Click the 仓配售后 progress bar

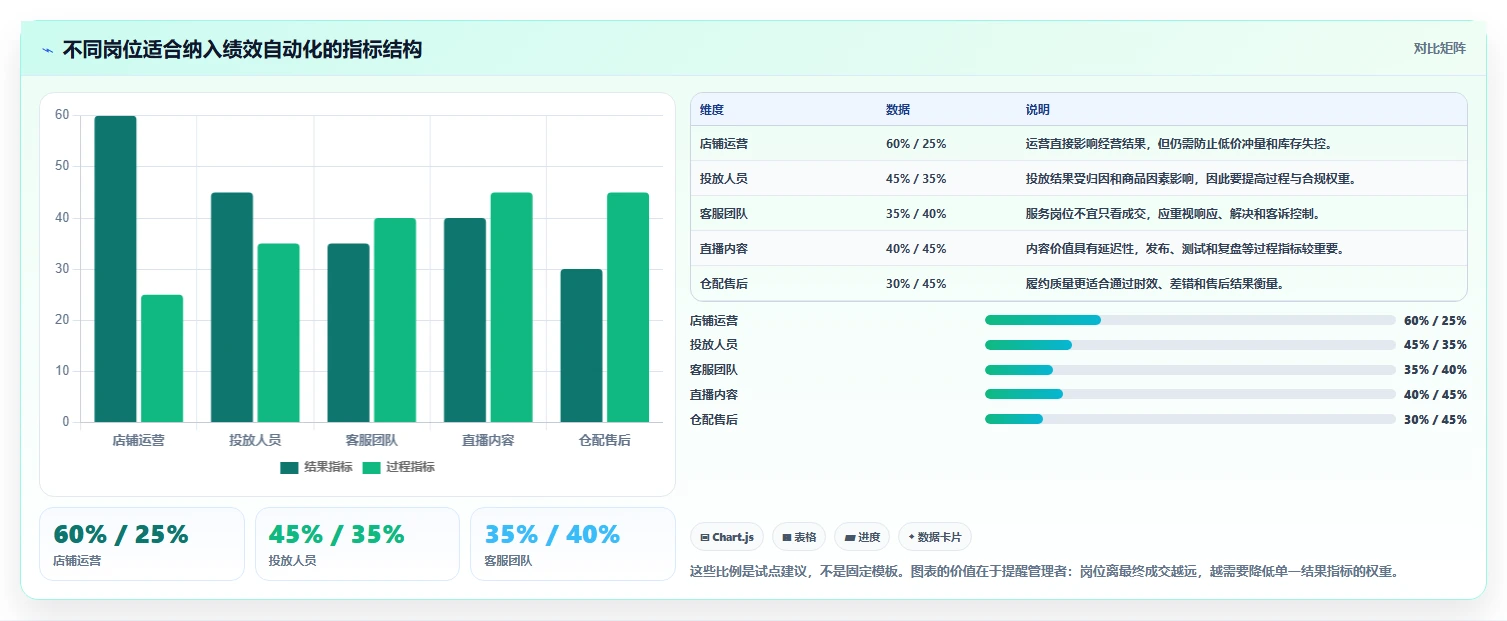[1190, 419]
